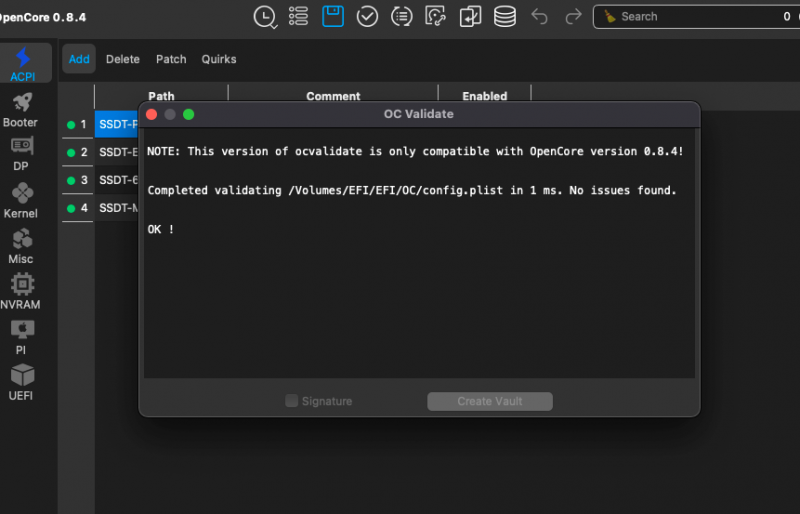Click the Path column header
The width and height of the screenshot is (800, 514).
[161, 96]
